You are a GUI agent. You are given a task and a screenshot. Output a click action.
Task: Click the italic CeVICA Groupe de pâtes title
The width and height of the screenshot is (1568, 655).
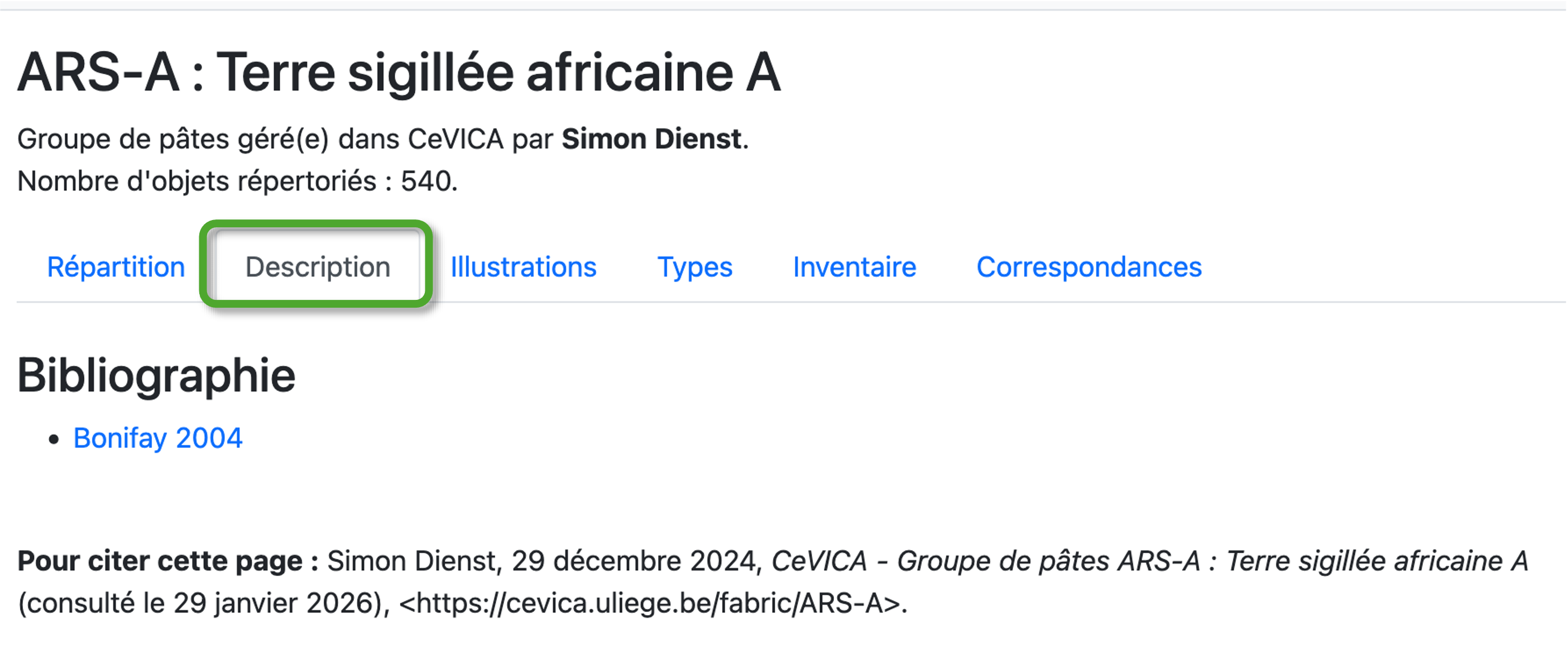(1149, 561)
